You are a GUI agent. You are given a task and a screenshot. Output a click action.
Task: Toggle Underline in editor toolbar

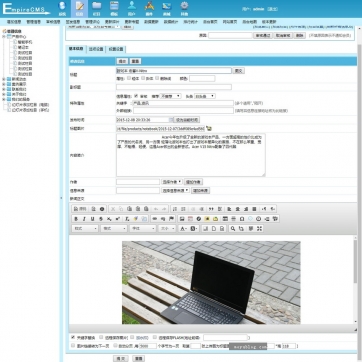pos(92,219)
